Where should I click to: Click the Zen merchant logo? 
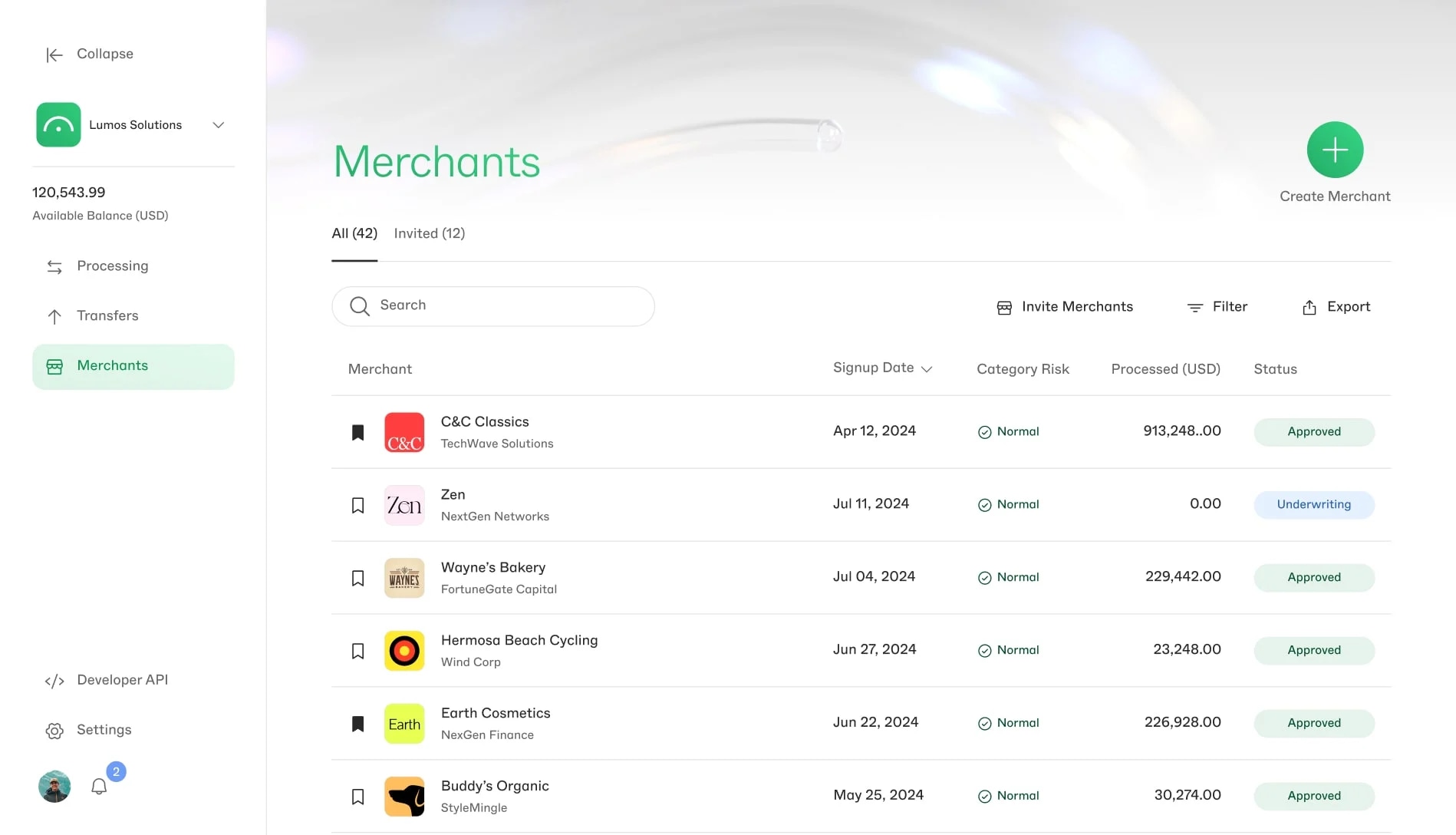(x=404, y=505)
